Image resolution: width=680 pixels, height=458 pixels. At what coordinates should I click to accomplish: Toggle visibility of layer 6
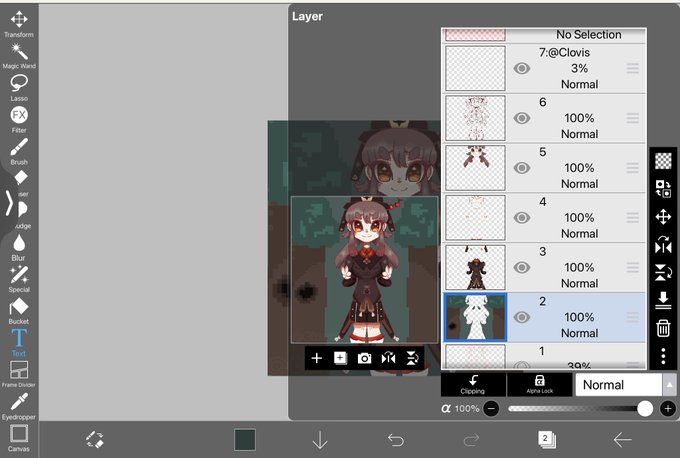coord(522,118)
